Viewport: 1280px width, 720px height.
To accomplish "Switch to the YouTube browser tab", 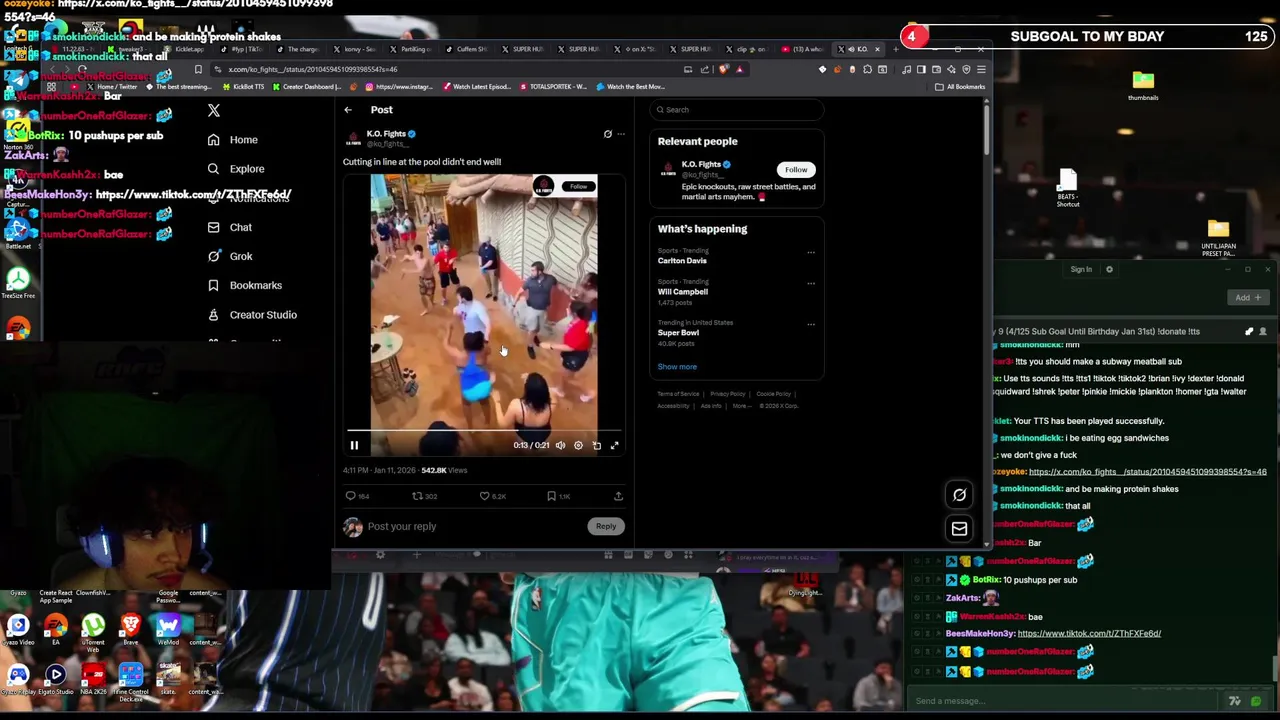I will [x=803, y=49].
